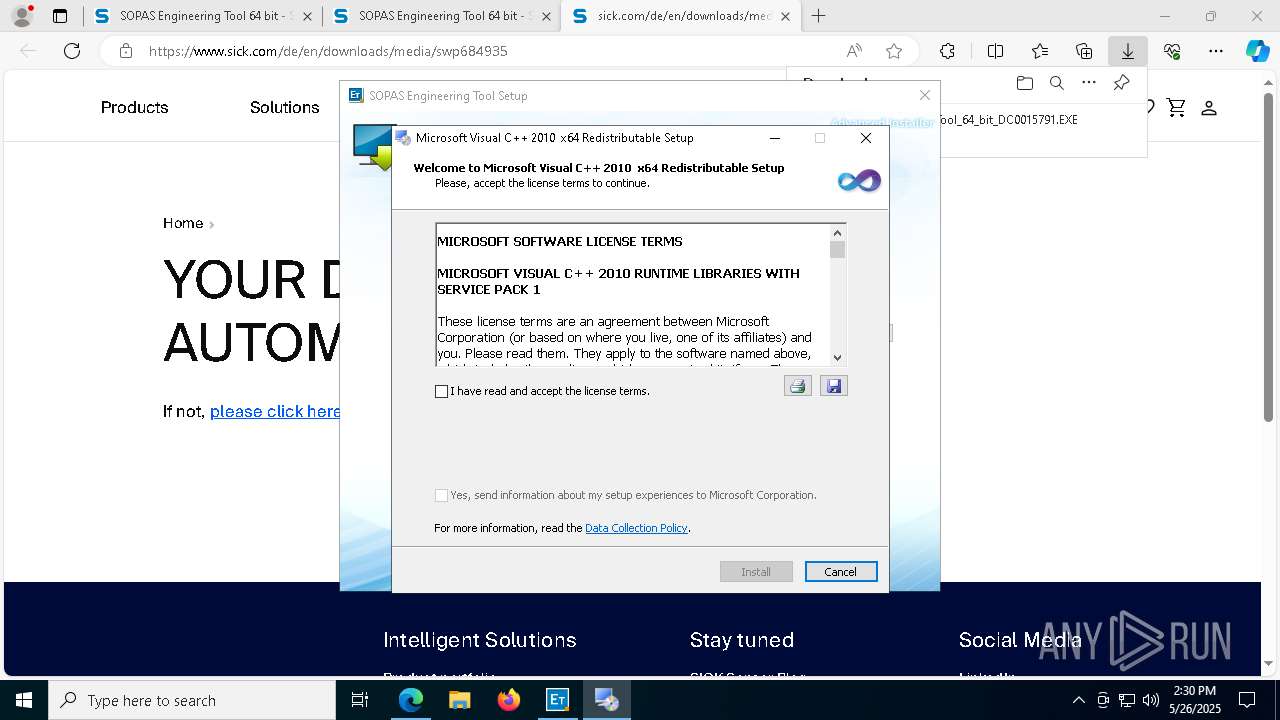
Task: Open the volume control in system tray
Action: pyautogui.click(x=1150, y=700)
